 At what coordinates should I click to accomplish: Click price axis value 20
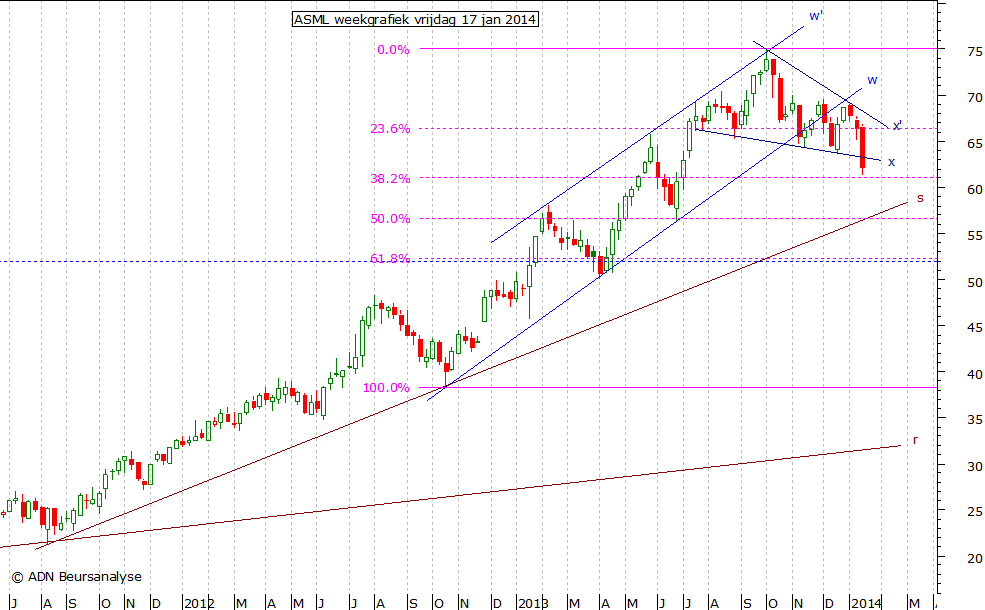coord(975,558)
